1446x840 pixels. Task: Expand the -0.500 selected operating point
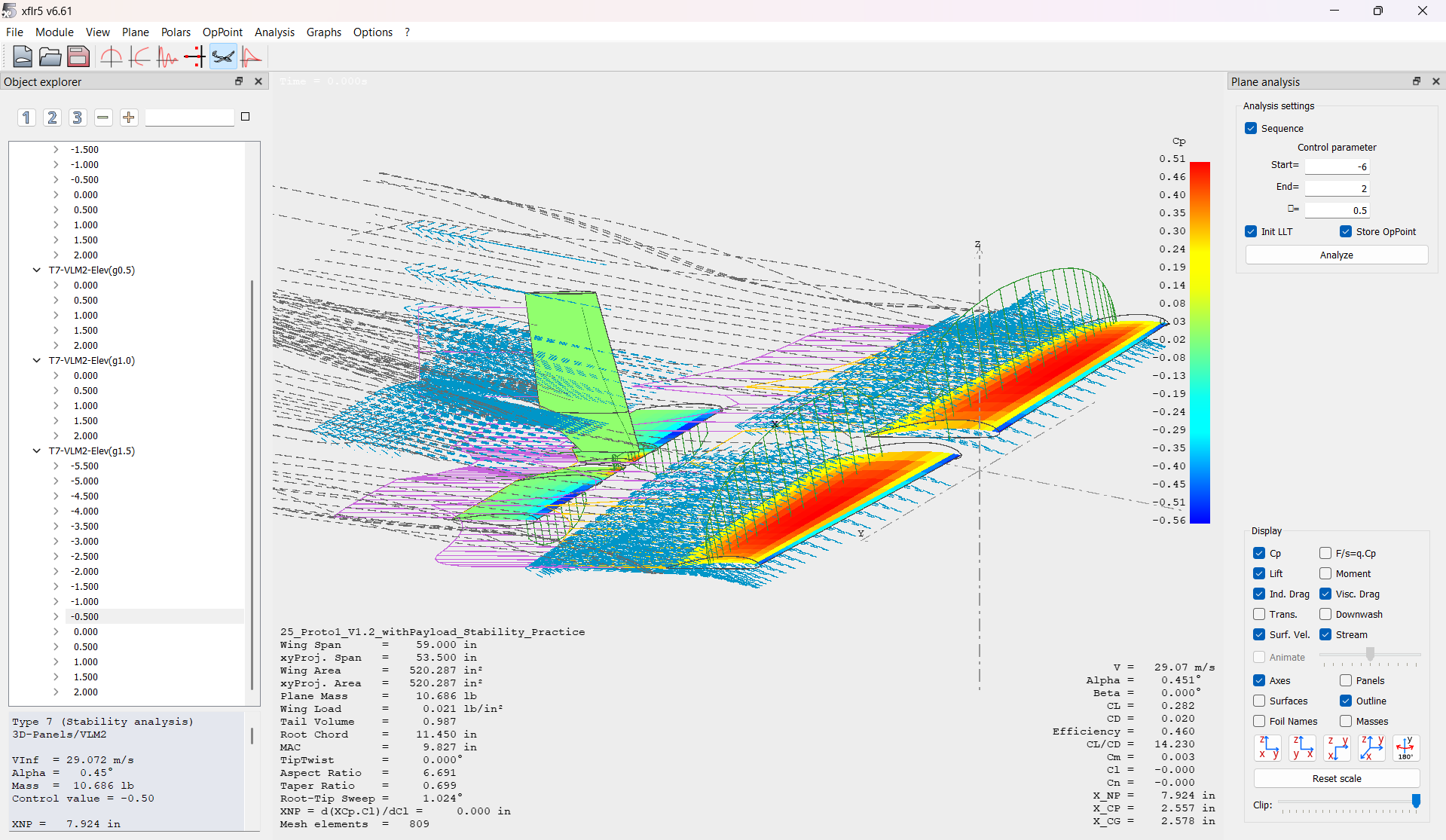click(x=56, y=616)
